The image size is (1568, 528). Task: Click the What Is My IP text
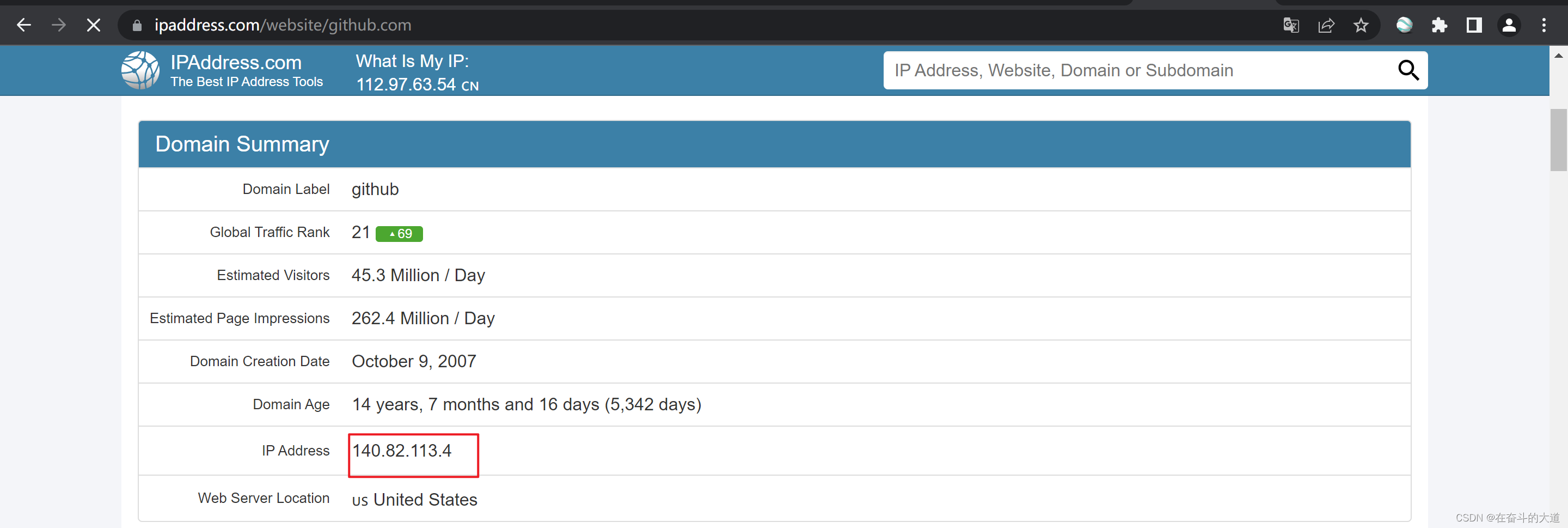412,61
